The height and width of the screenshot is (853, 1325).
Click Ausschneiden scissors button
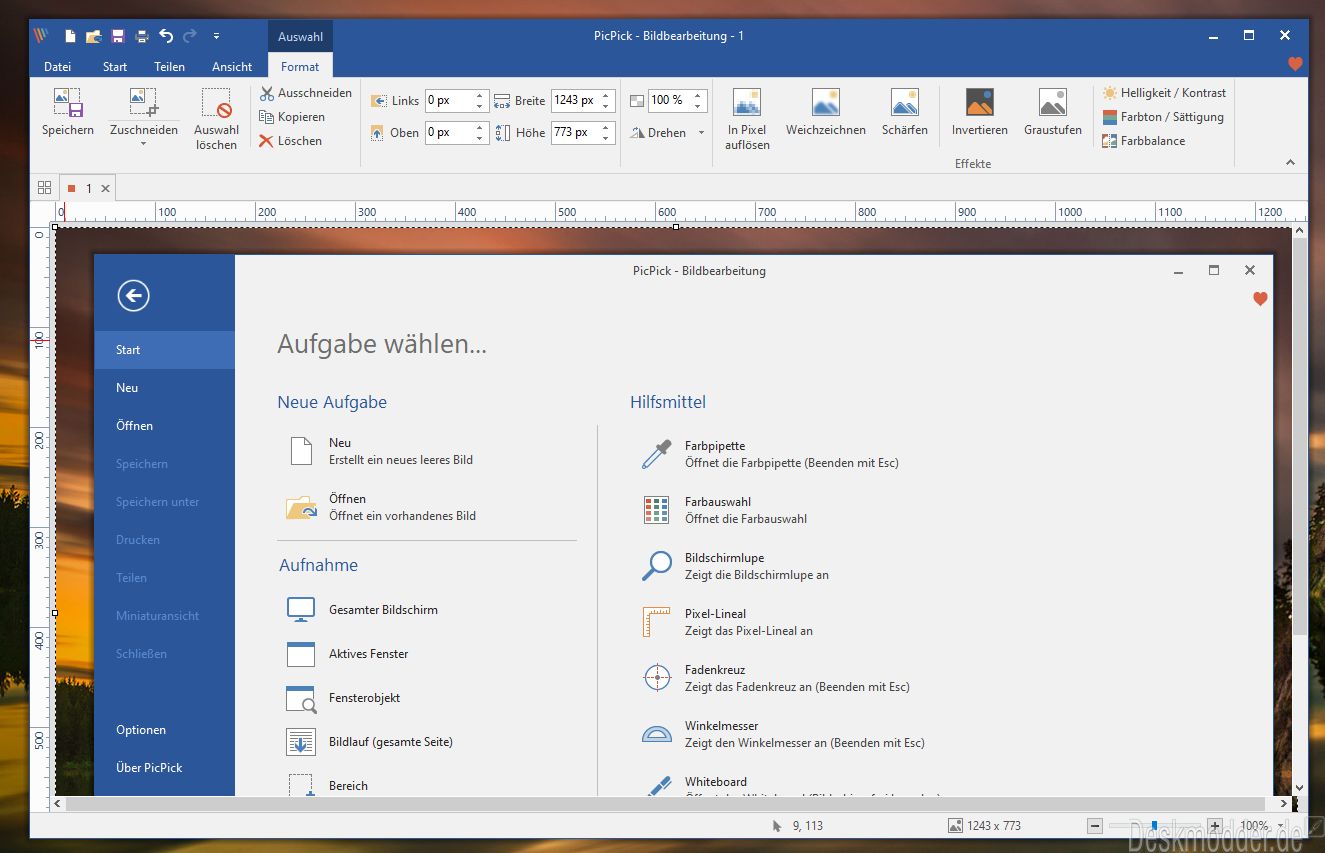(x=306, y=93)
